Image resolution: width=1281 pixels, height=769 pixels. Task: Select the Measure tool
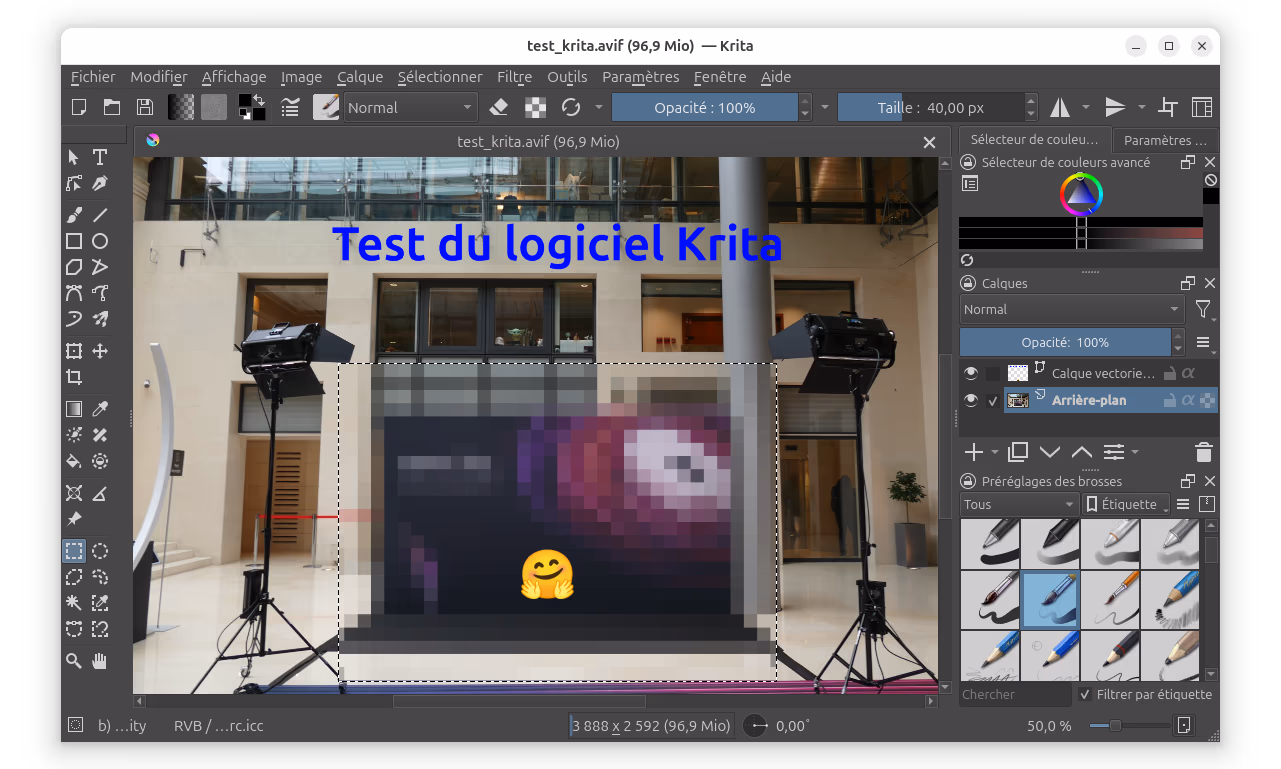[x=100, y=493]
